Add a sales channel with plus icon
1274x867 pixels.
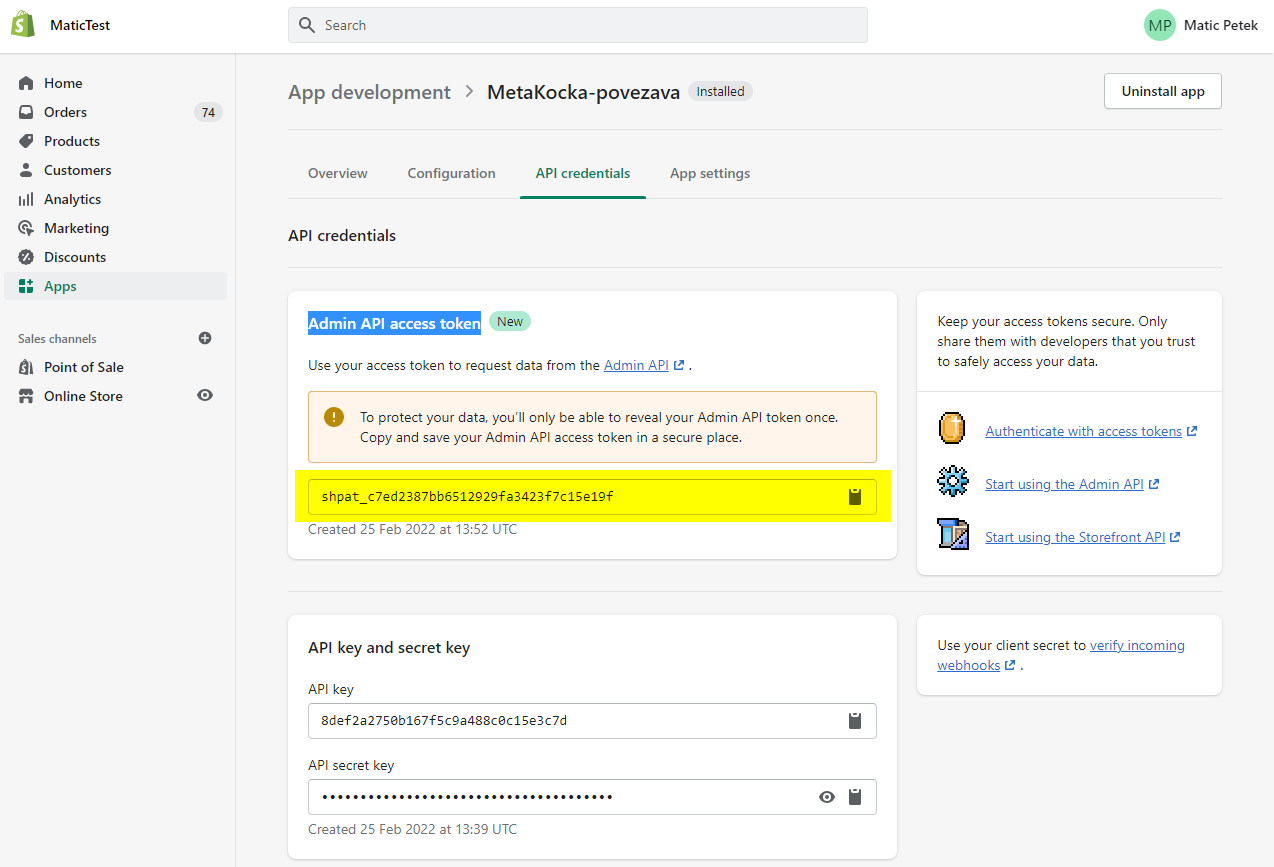[x=205, y=338]
